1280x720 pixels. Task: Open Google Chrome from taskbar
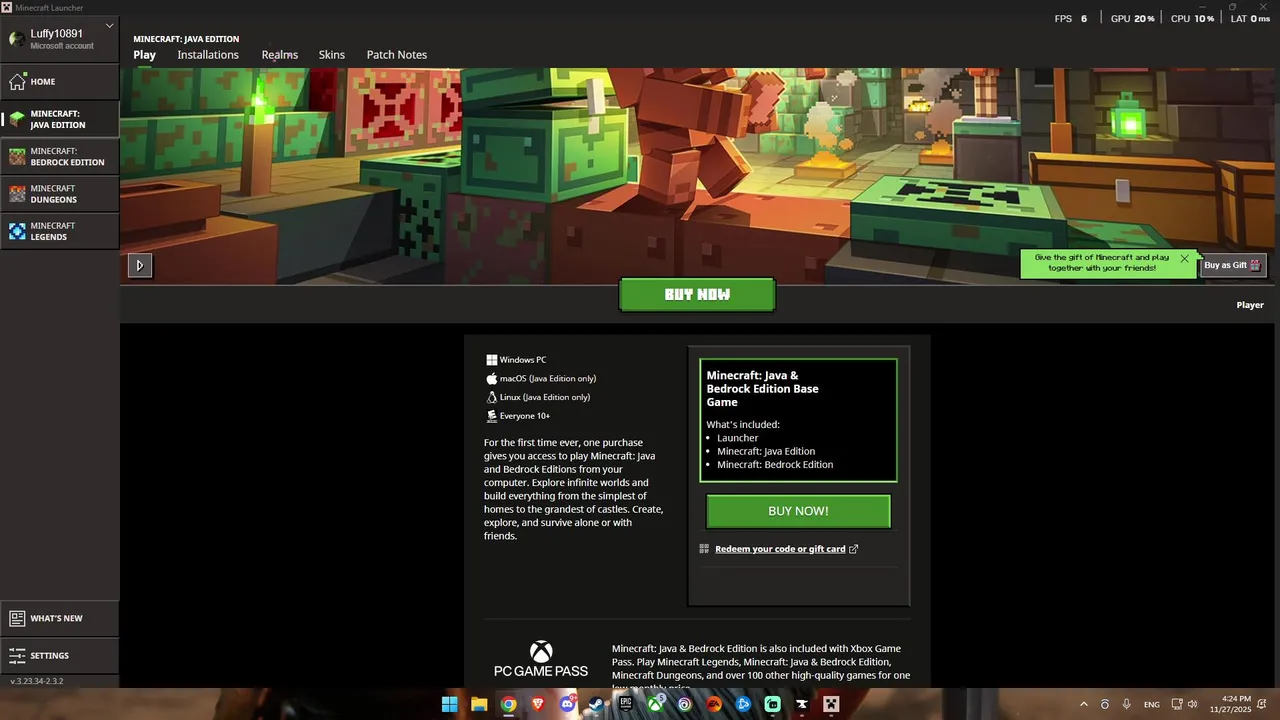508,704
